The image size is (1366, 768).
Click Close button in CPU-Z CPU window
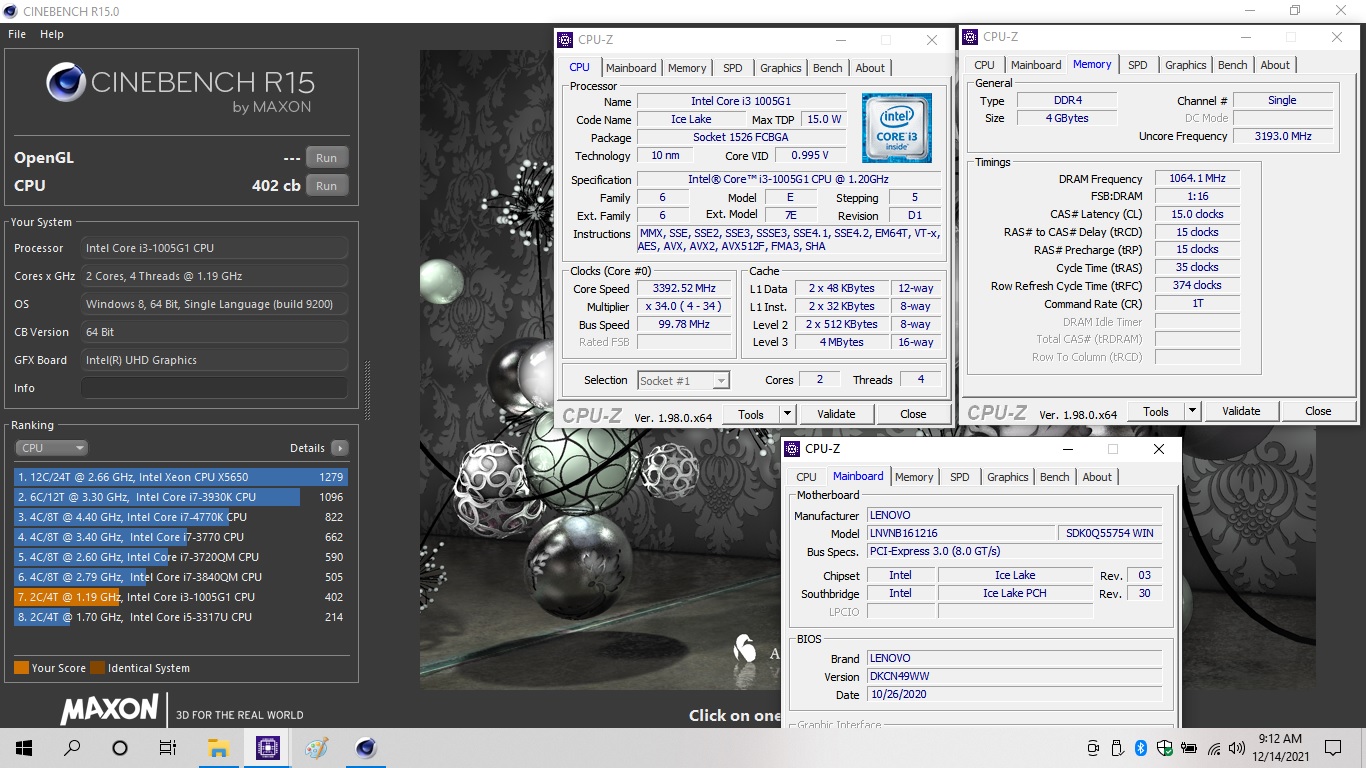coord(913,414)
